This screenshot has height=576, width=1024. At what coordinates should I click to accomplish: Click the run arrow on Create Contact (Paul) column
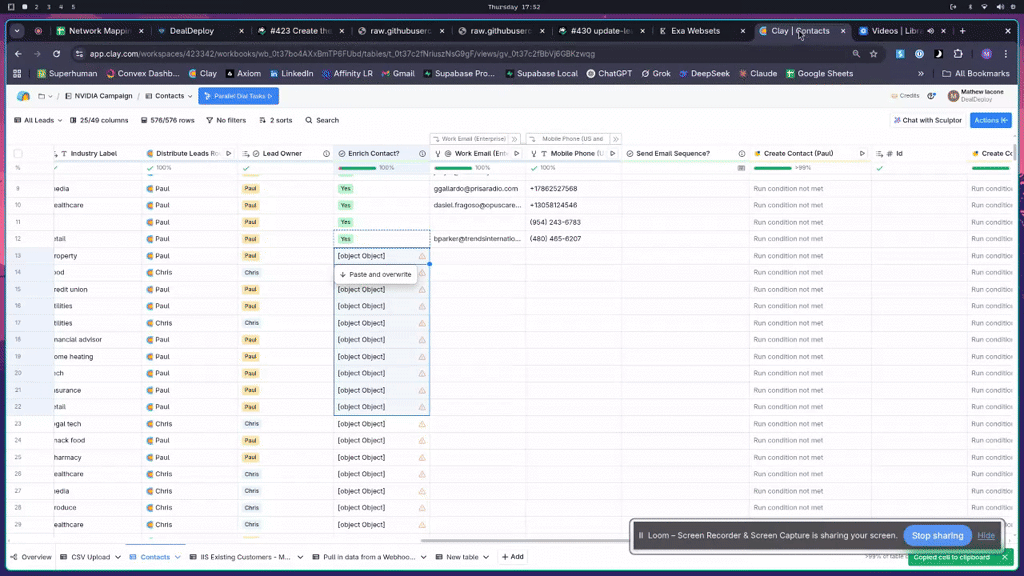(862, 153)
